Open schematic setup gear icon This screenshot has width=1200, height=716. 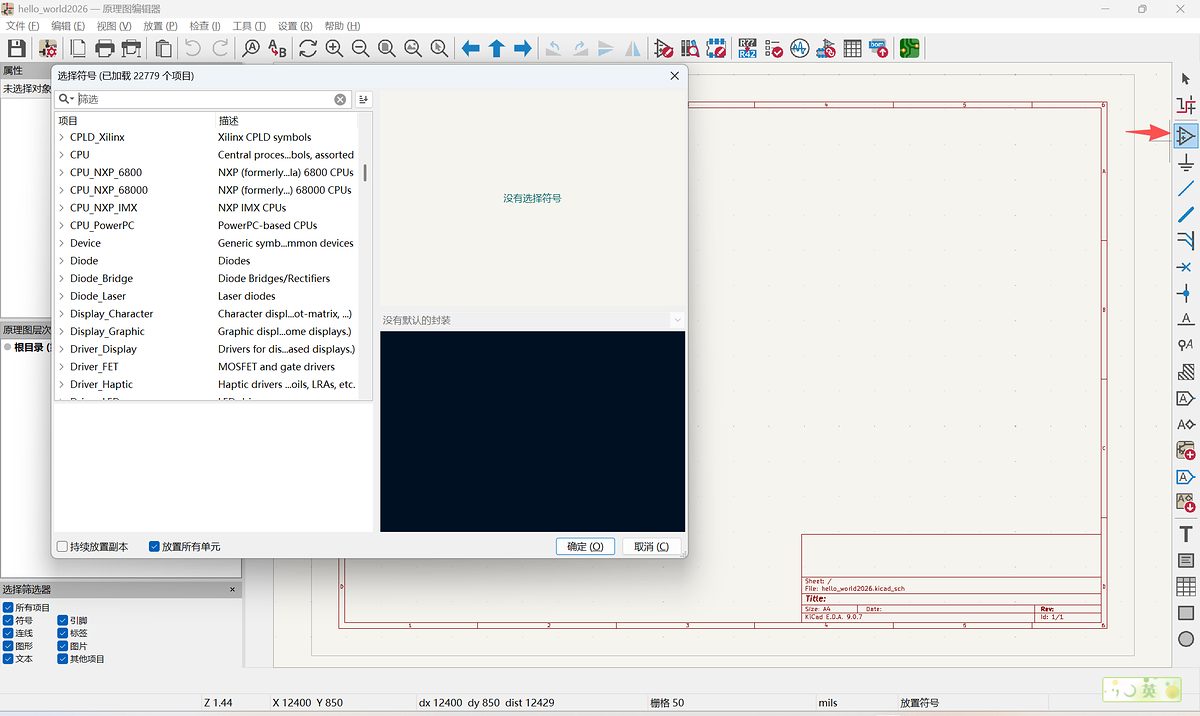point(48,48)
